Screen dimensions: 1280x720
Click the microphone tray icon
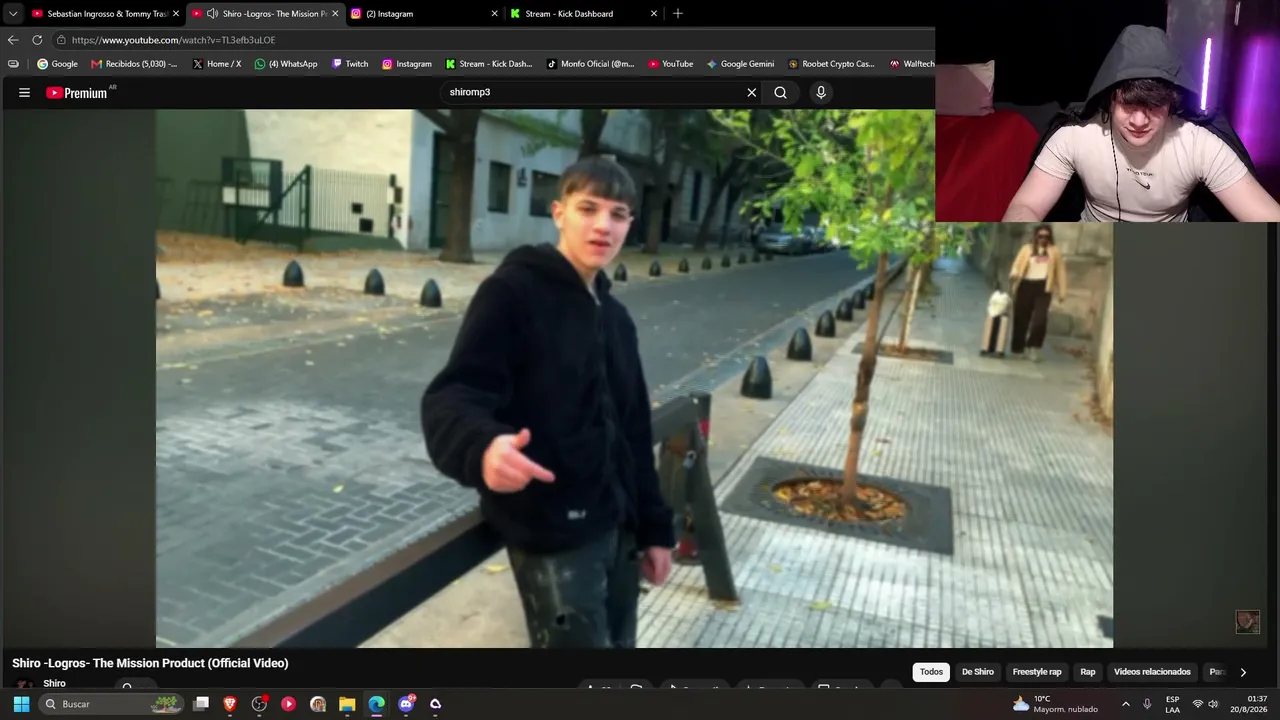click(1147, 704)
